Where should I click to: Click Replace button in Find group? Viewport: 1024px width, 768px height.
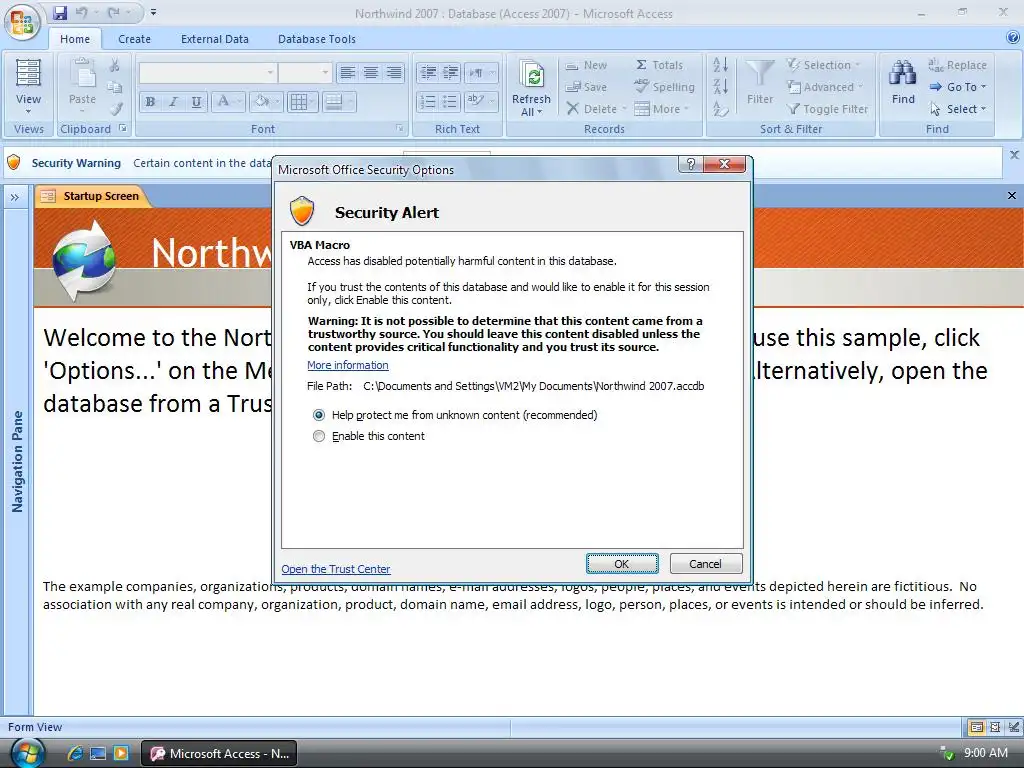point(957,65)
